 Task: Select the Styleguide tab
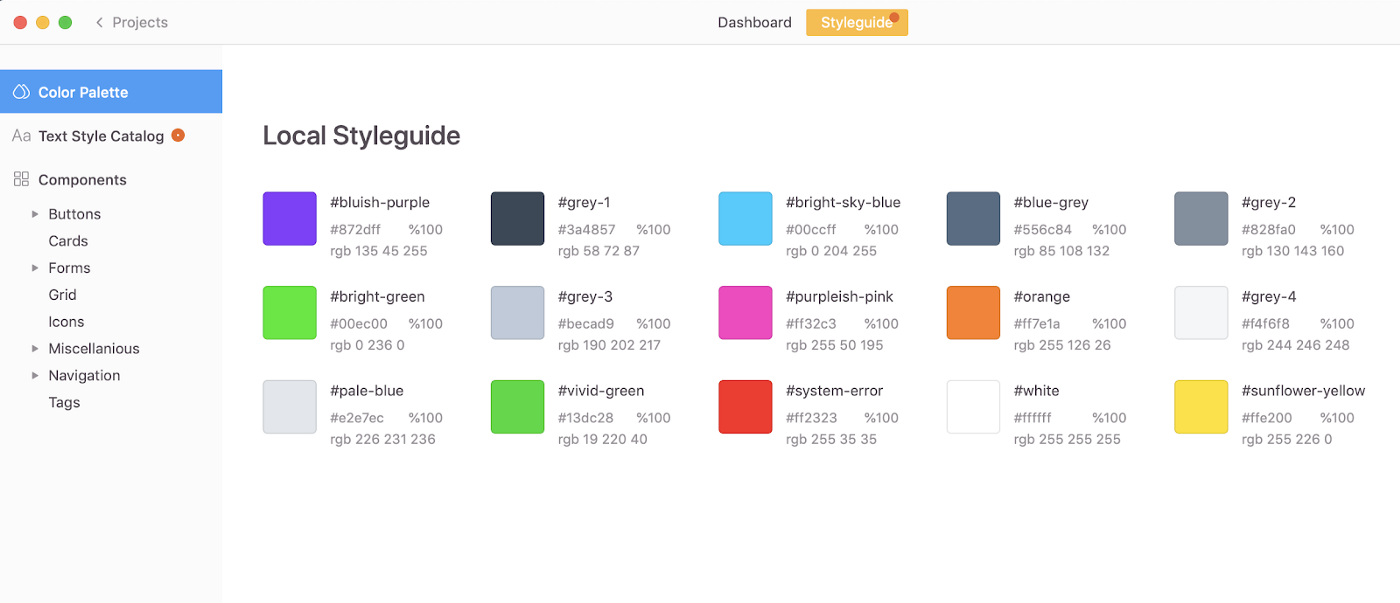(x=856, y=22)
